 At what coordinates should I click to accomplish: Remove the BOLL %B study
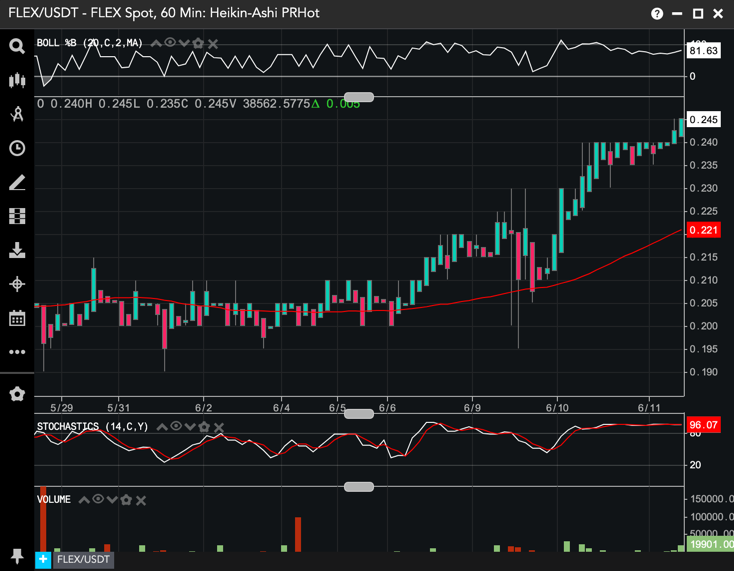[213, 44]
